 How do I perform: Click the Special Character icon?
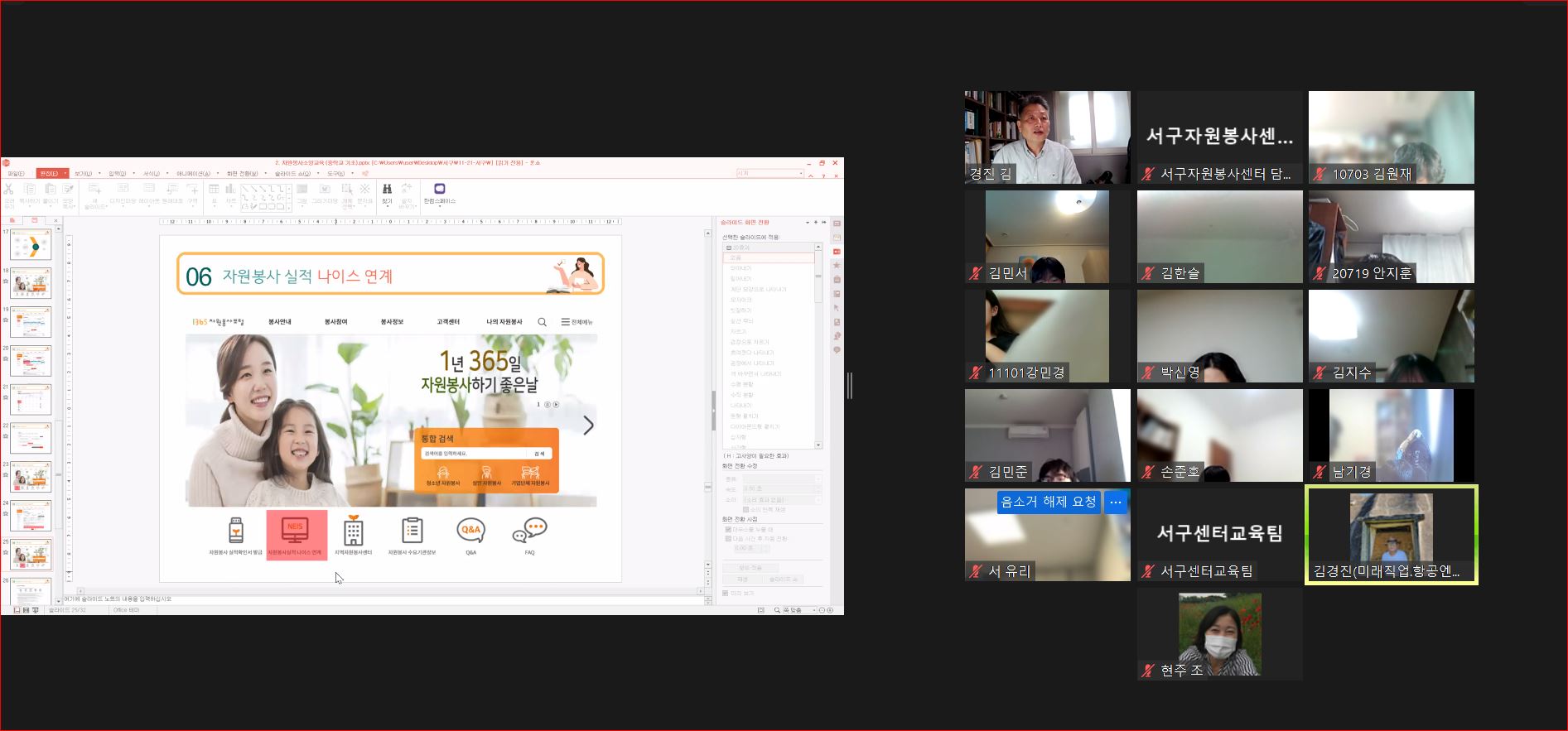(x=365, y=189)
